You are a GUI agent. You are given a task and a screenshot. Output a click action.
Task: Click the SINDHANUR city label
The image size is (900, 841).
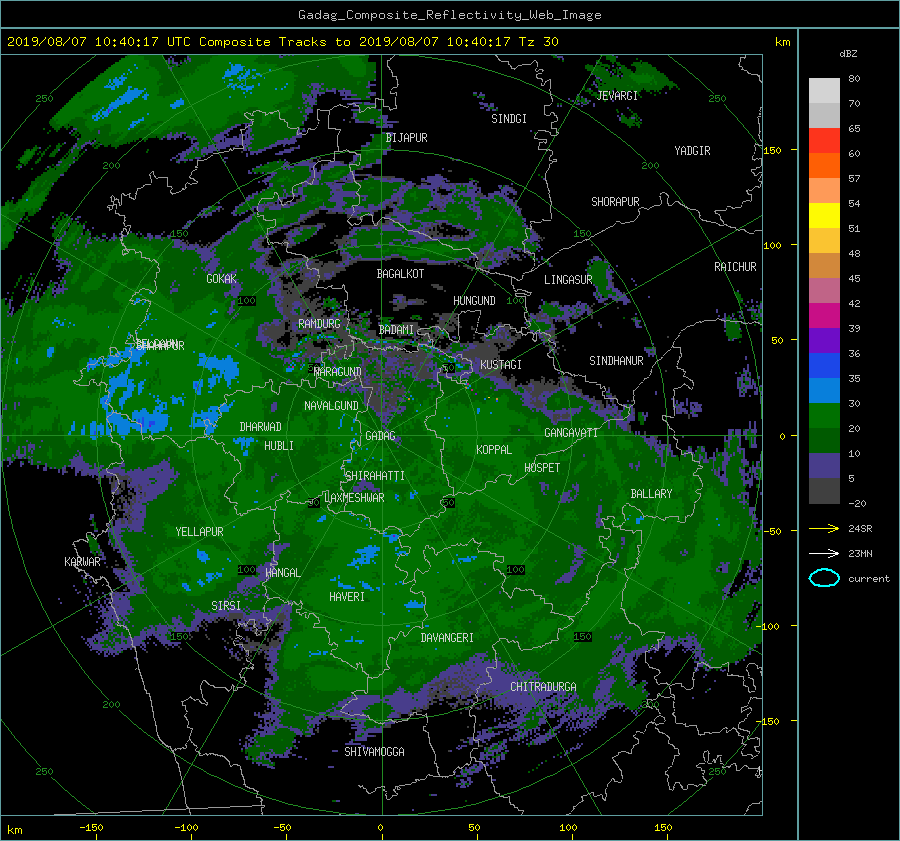tap(616, 361)
